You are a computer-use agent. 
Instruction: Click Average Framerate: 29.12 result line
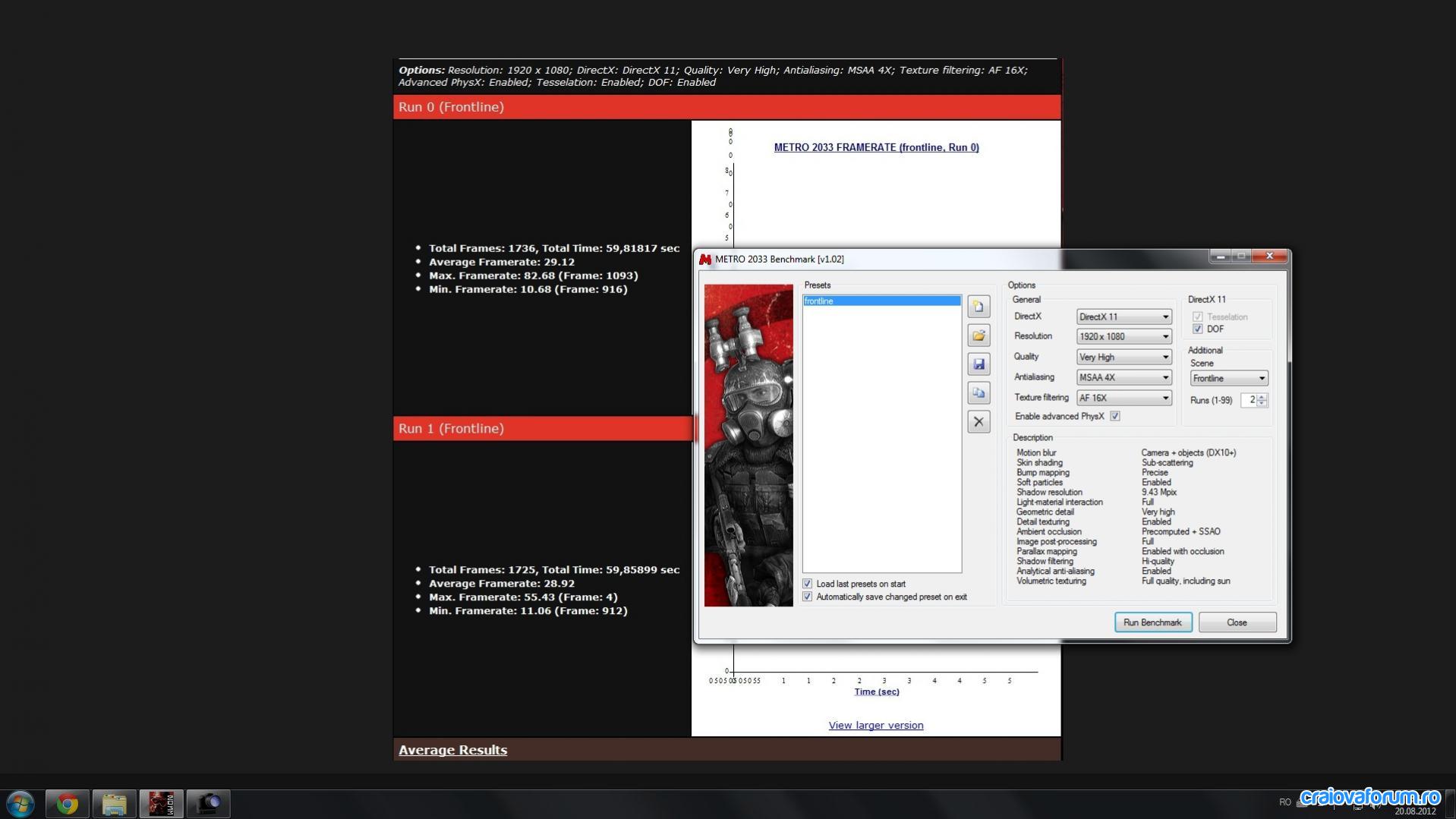(501, 263)
